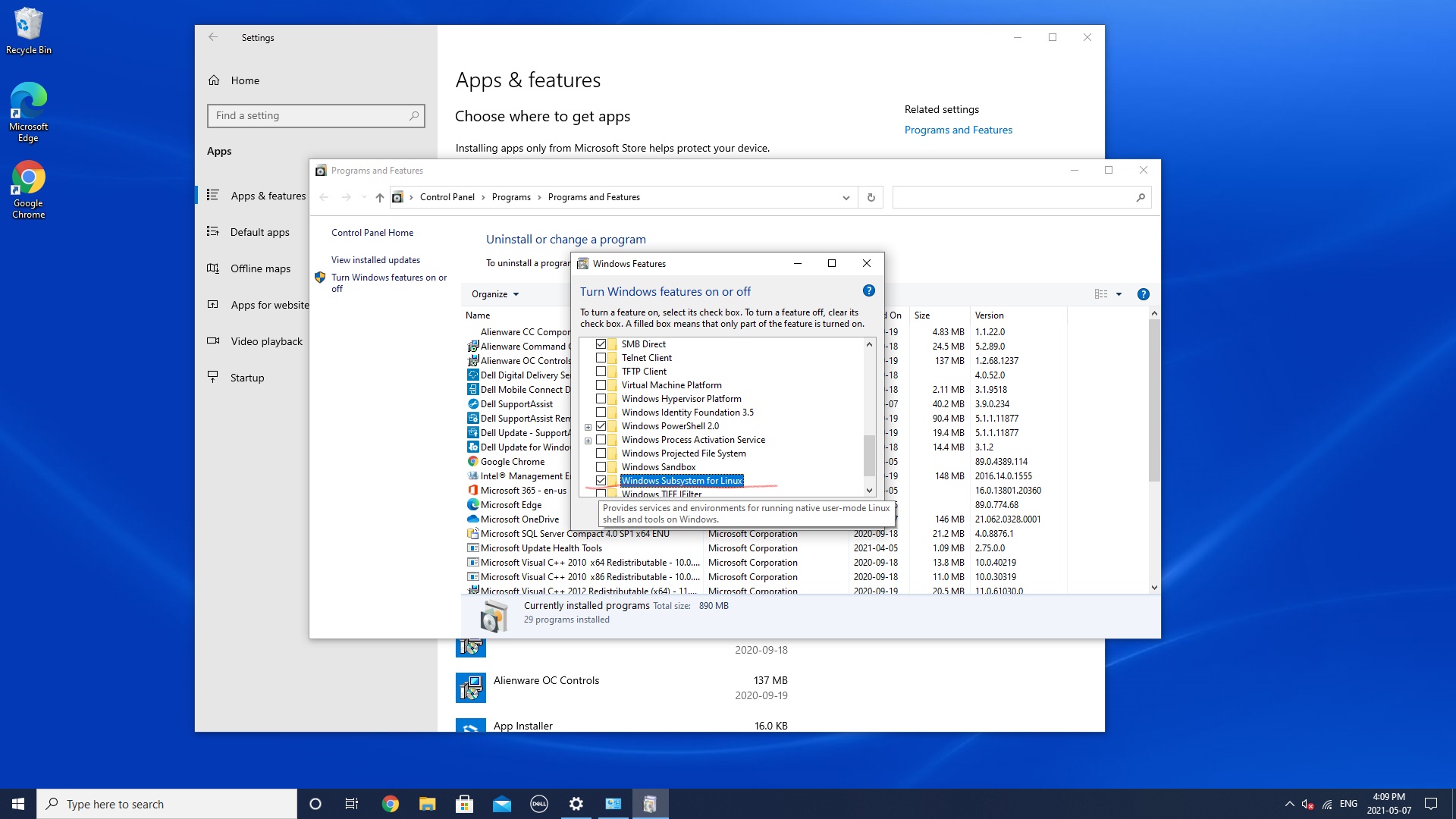Sort programs by Version column

1018,315
